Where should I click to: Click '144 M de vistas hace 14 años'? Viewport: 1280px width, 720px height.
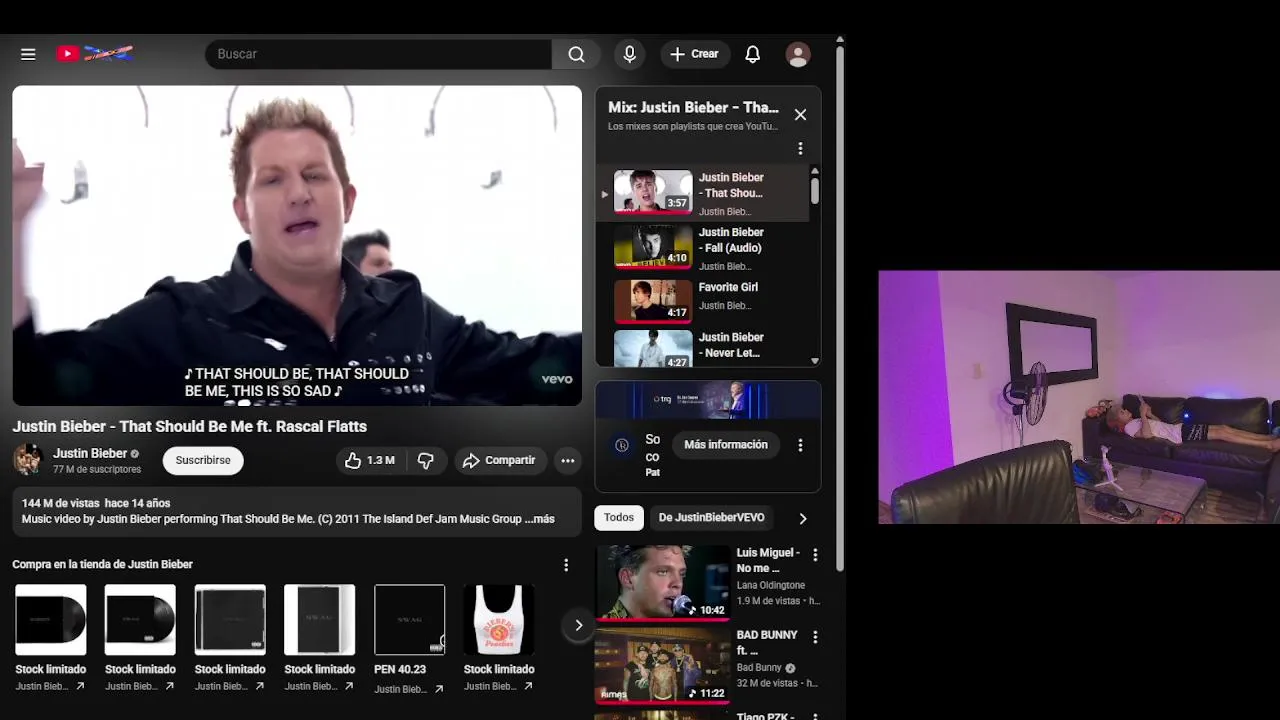tap(96, 503)
